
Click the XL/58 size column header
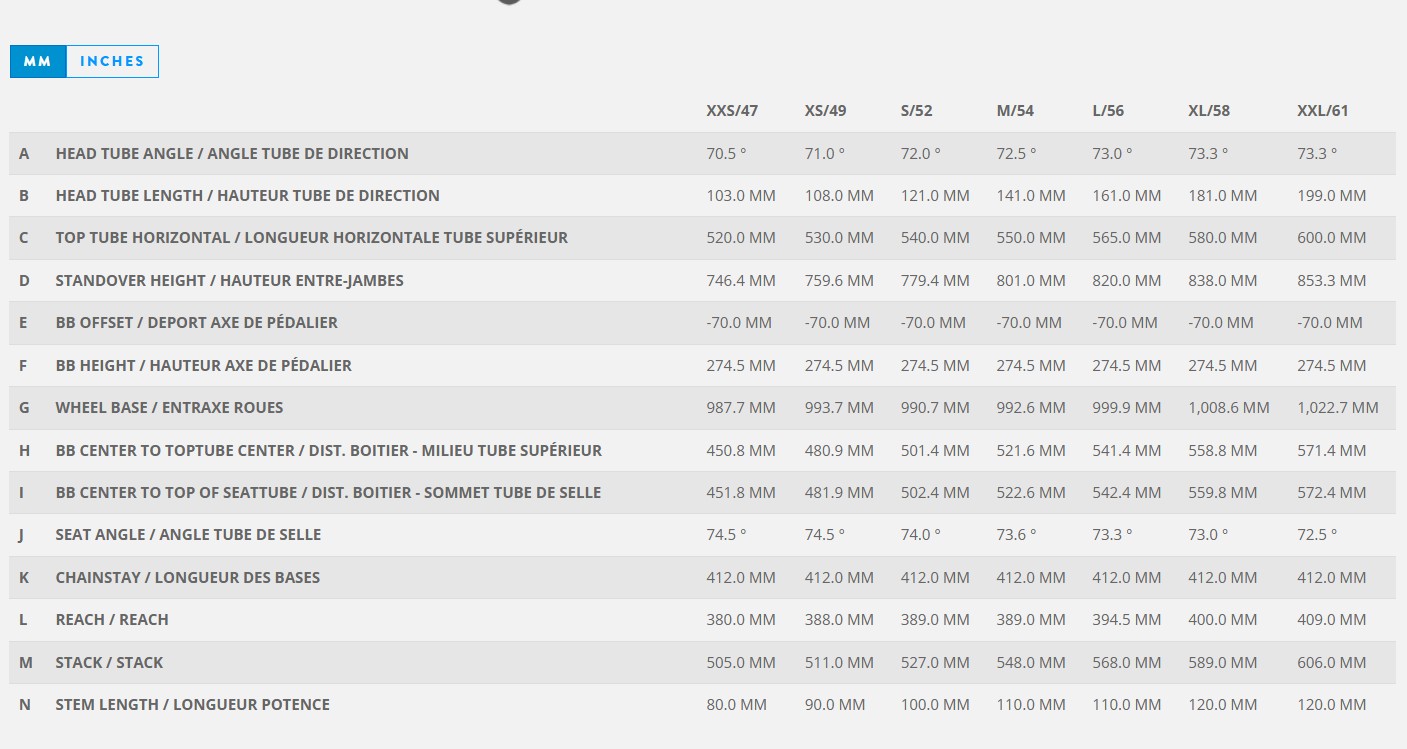[1209, 110]
